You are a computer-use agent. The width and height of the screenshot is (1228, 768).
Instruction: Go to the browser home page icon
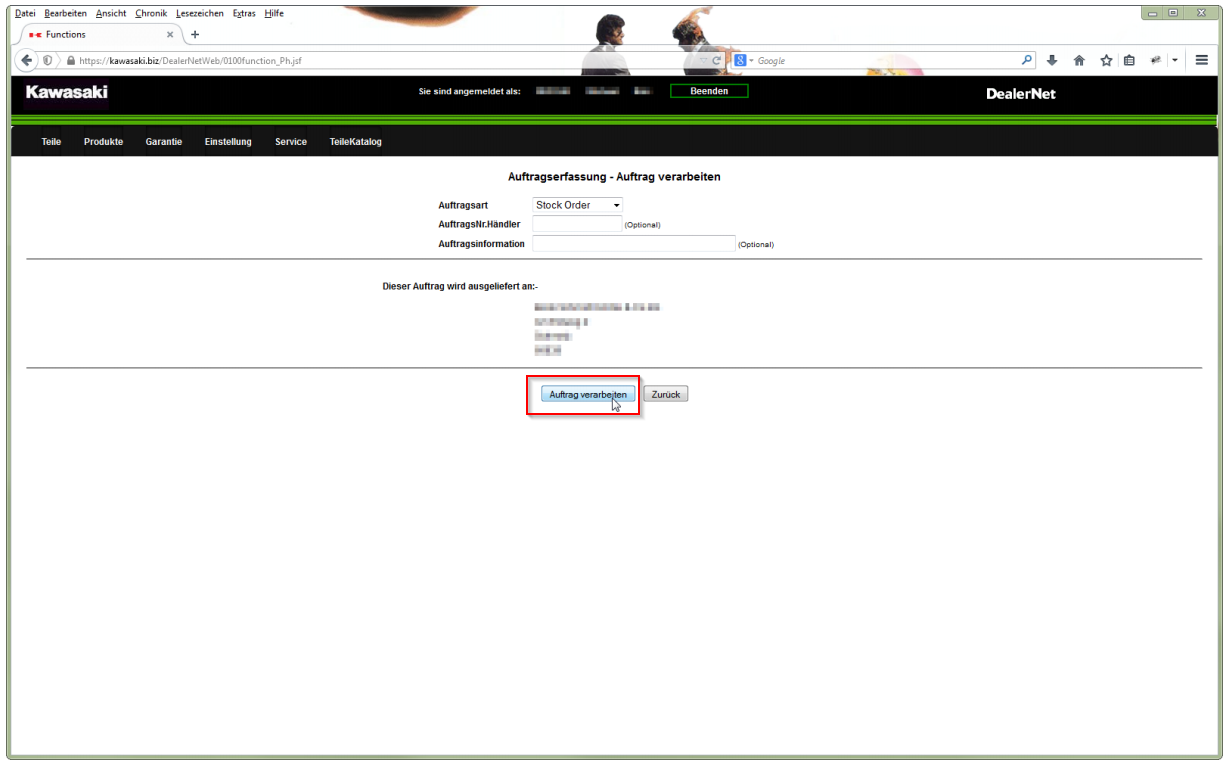(1079, 60)
